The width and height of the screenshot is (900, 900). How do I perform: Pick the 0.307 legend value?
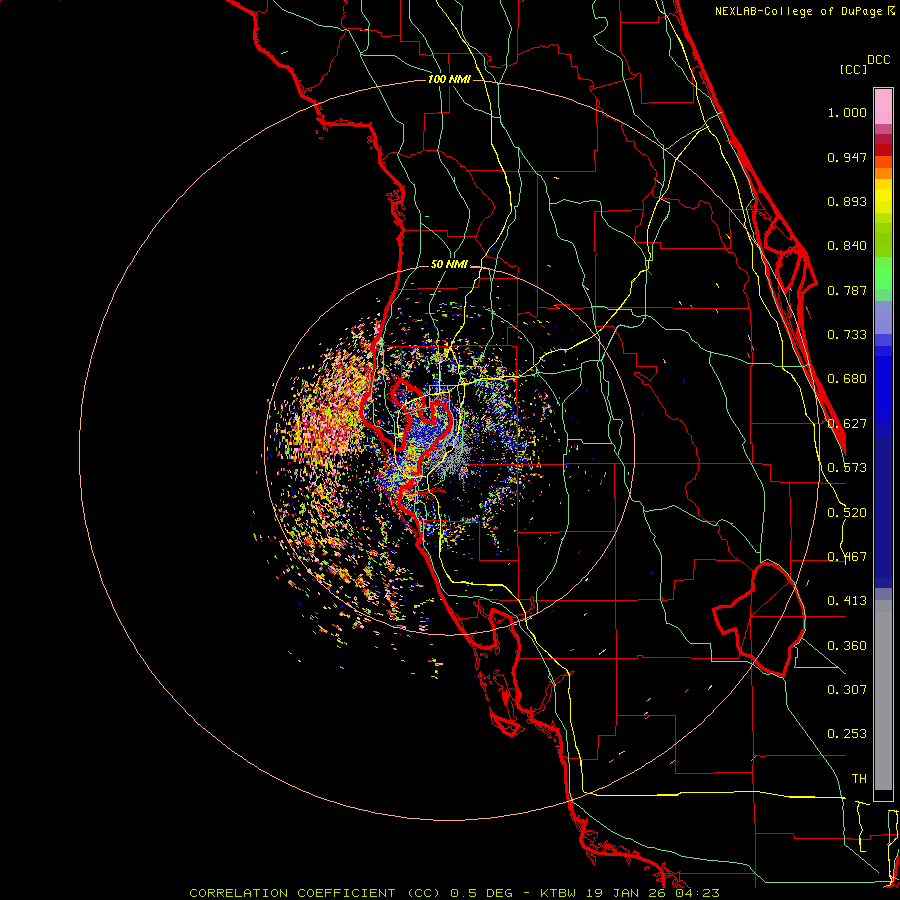(847, 690)
